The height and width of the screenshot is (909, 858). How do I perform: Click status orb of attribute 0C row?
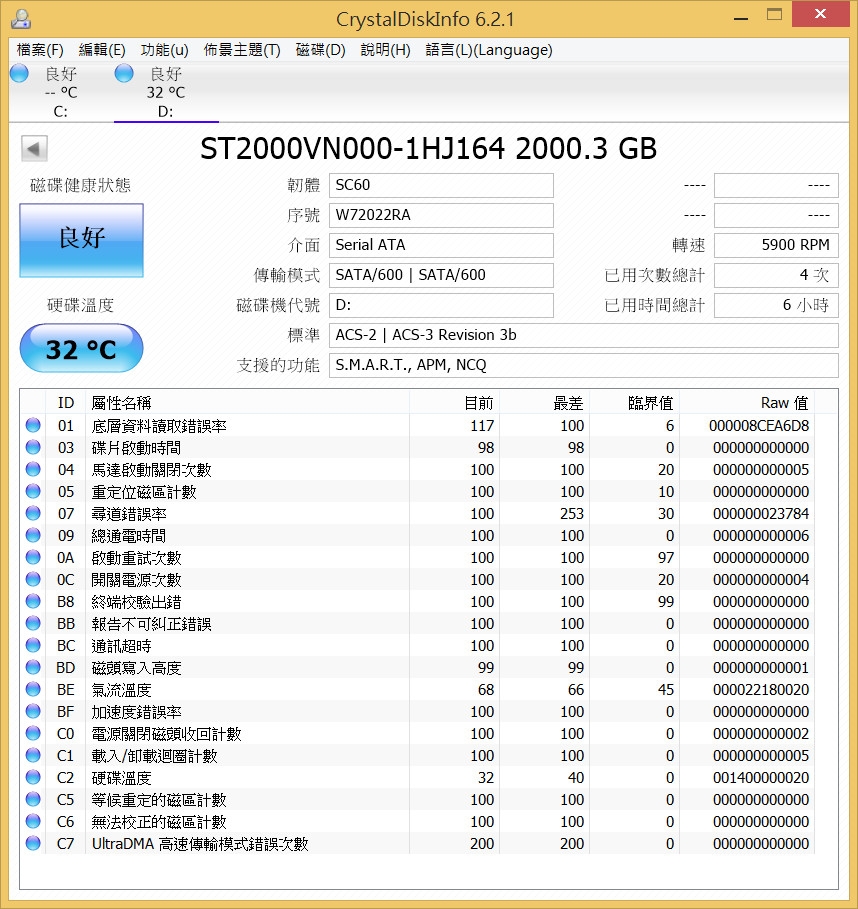click(33, 580)
